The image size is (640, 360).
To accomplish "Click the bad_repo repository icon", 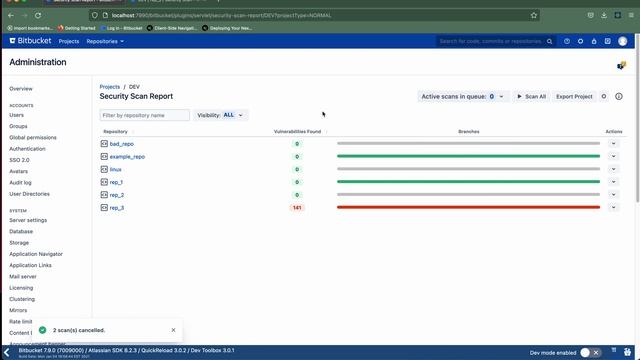I will (104, 144).
